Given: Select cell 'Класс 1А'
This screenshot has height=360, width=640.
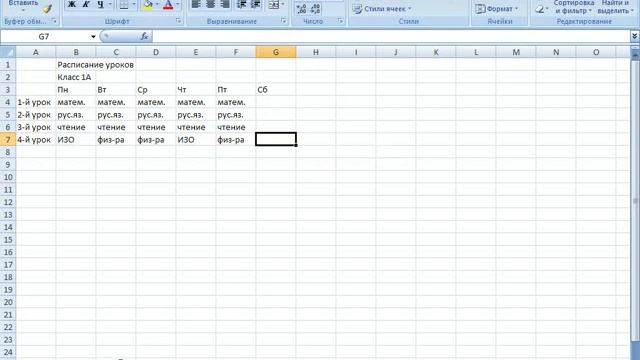Looking at the screenshot, I should coord(76,77).
